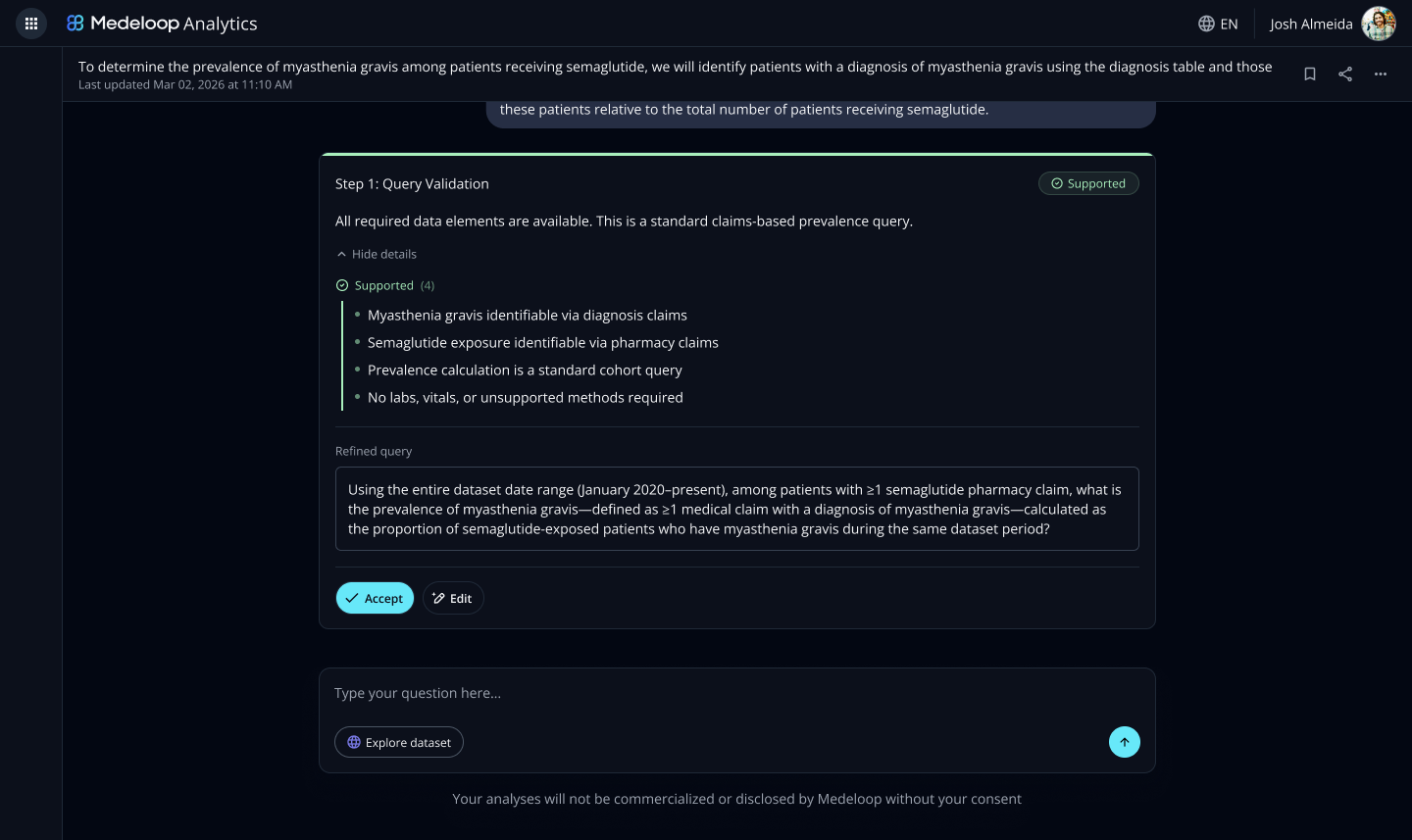This screenshot has width=1412, height=840.
Task: Click the Supported status badge
Action: click(1088, 183)
